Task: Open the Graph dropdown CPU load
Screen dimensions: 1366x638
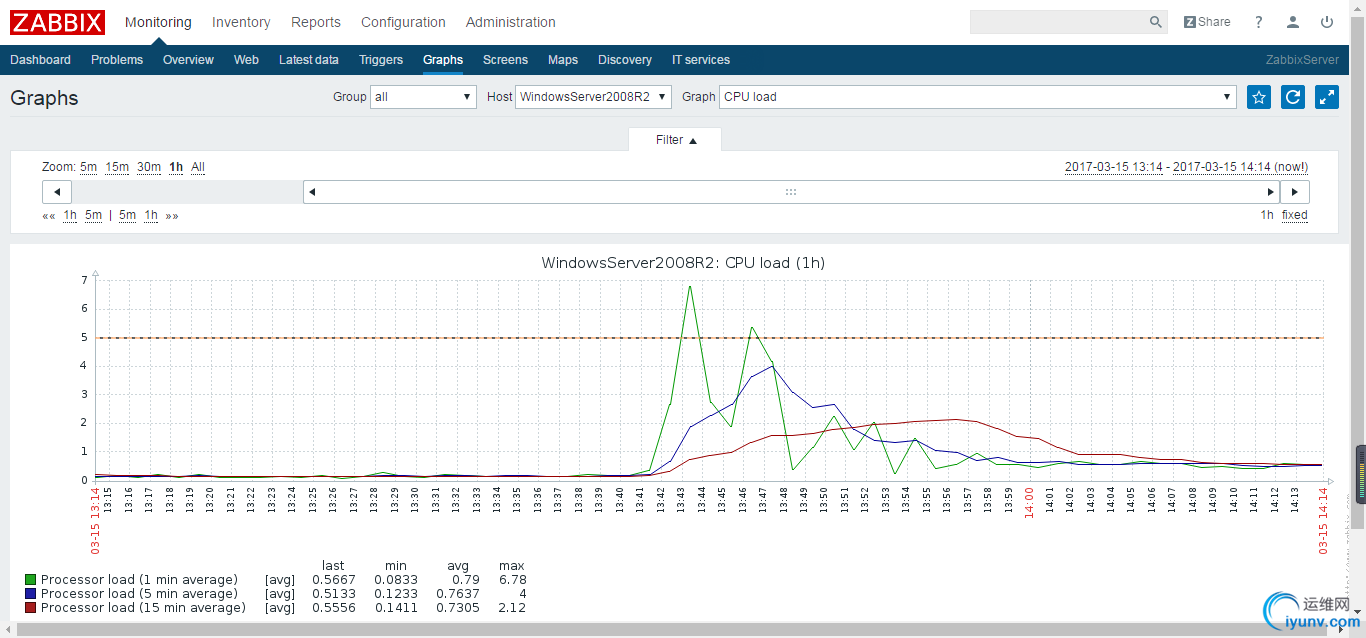Action: point(978,97)
